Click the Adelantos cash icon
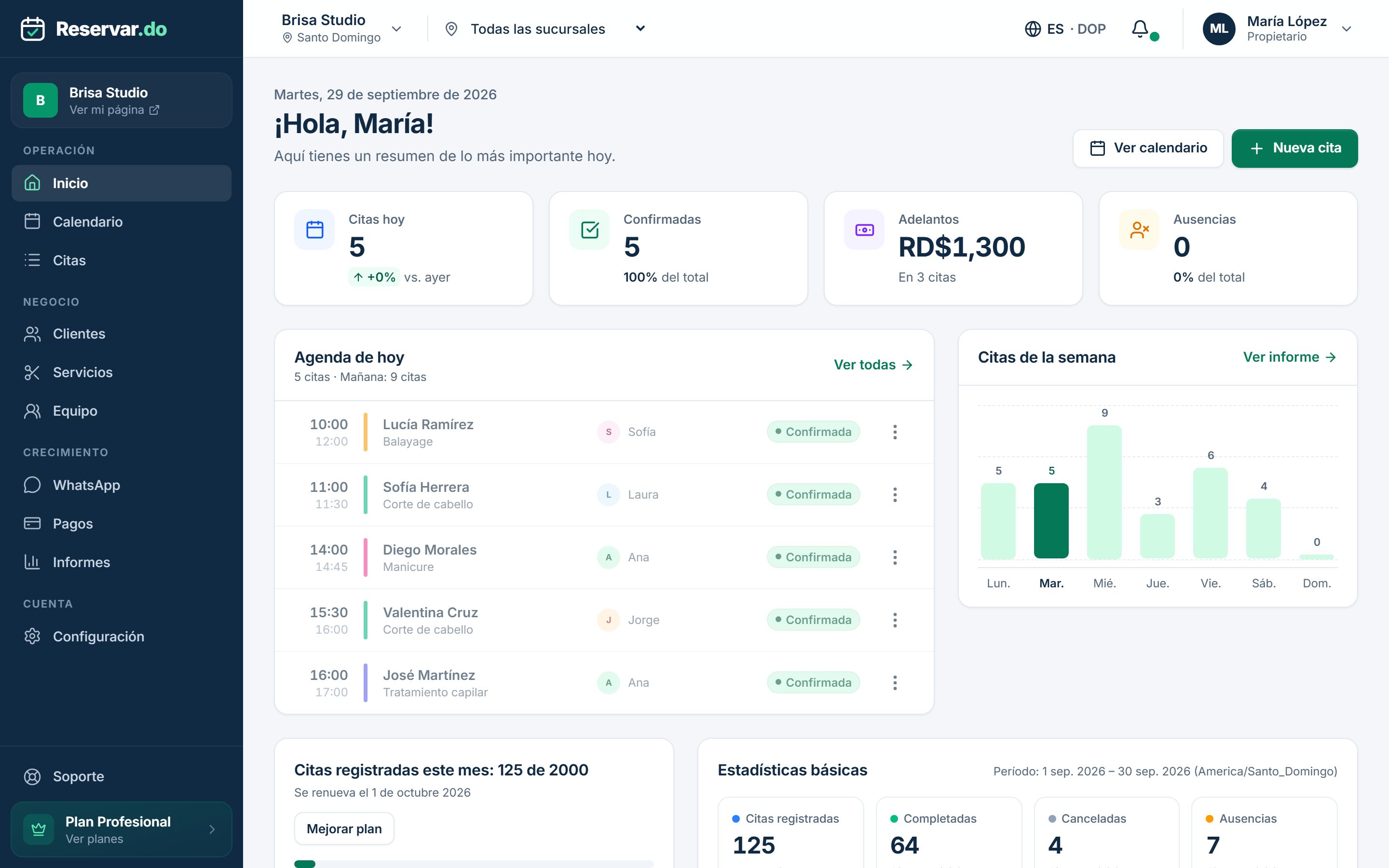Viewport: 1389px width, 868px height. click(864, 230)
